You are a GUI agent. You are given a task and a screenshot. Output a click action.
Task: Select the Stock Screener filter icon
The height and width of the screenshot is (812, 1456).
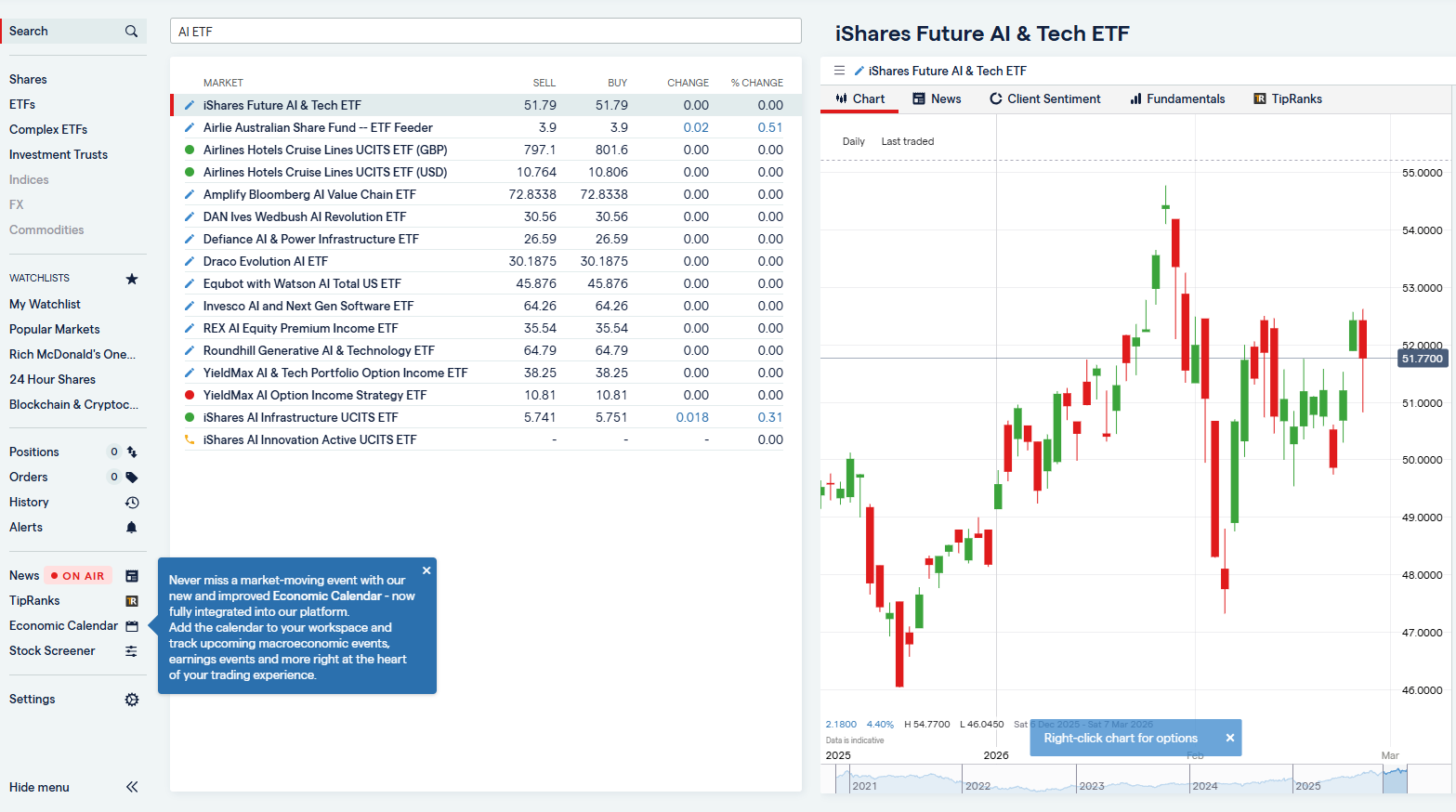pyautogui.click(x=131, y=650)
